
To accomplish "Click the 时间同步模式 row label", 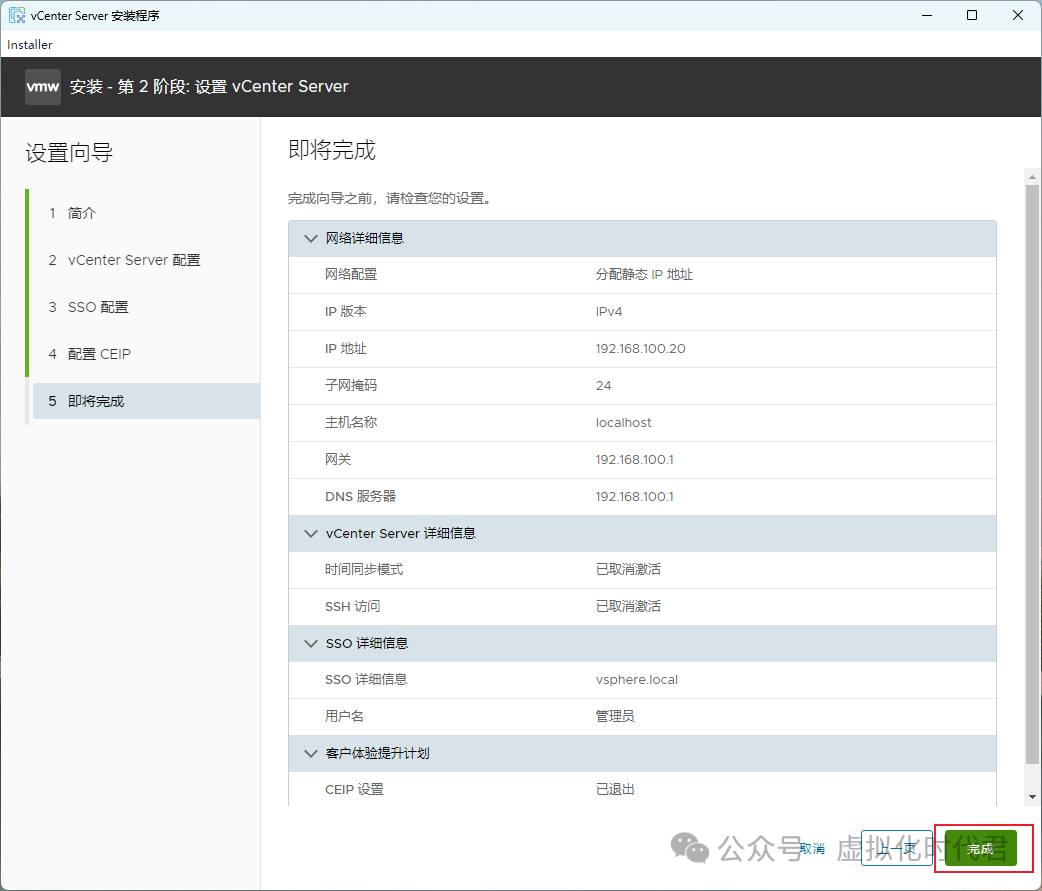I will 364,569.
